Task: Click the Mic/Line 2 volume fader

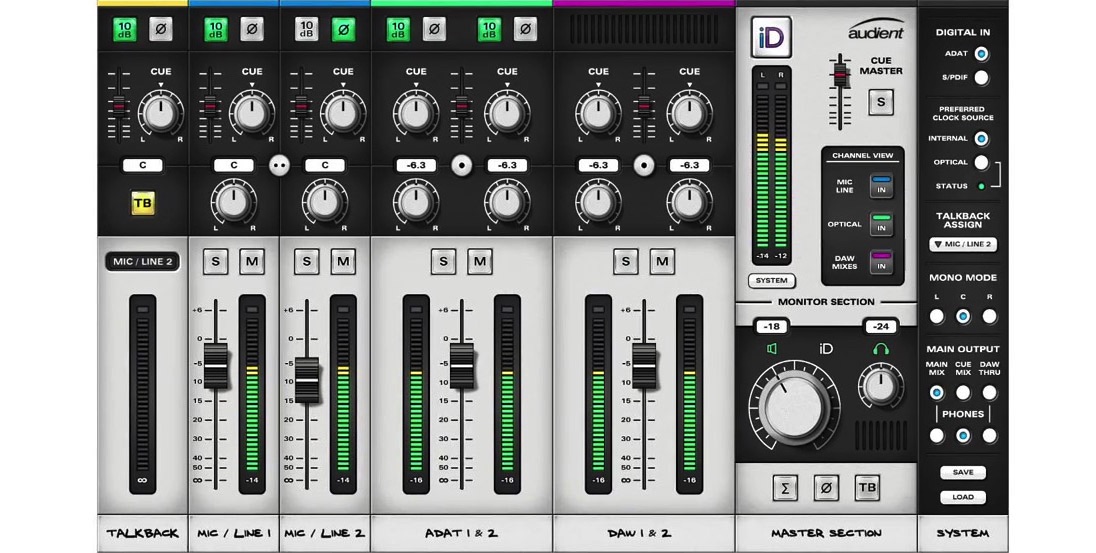Action: coord(306,380)
